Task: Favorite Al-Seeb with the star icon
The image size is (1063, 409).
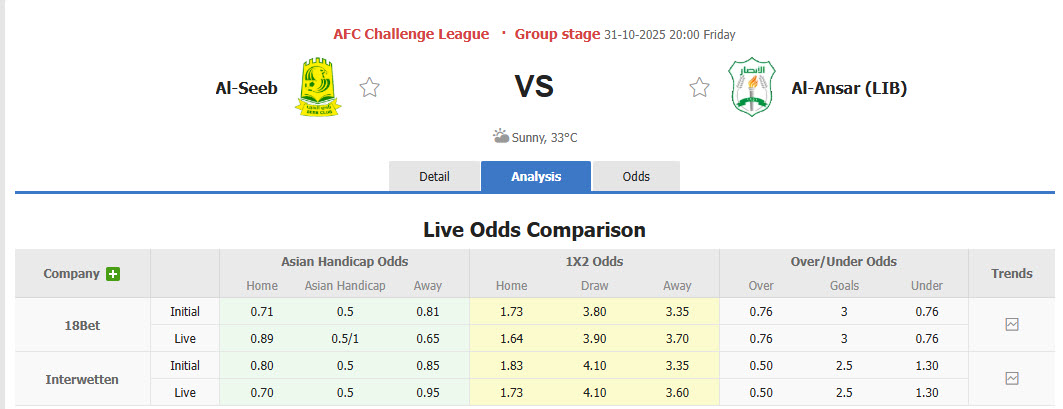Action: (369, 88)
